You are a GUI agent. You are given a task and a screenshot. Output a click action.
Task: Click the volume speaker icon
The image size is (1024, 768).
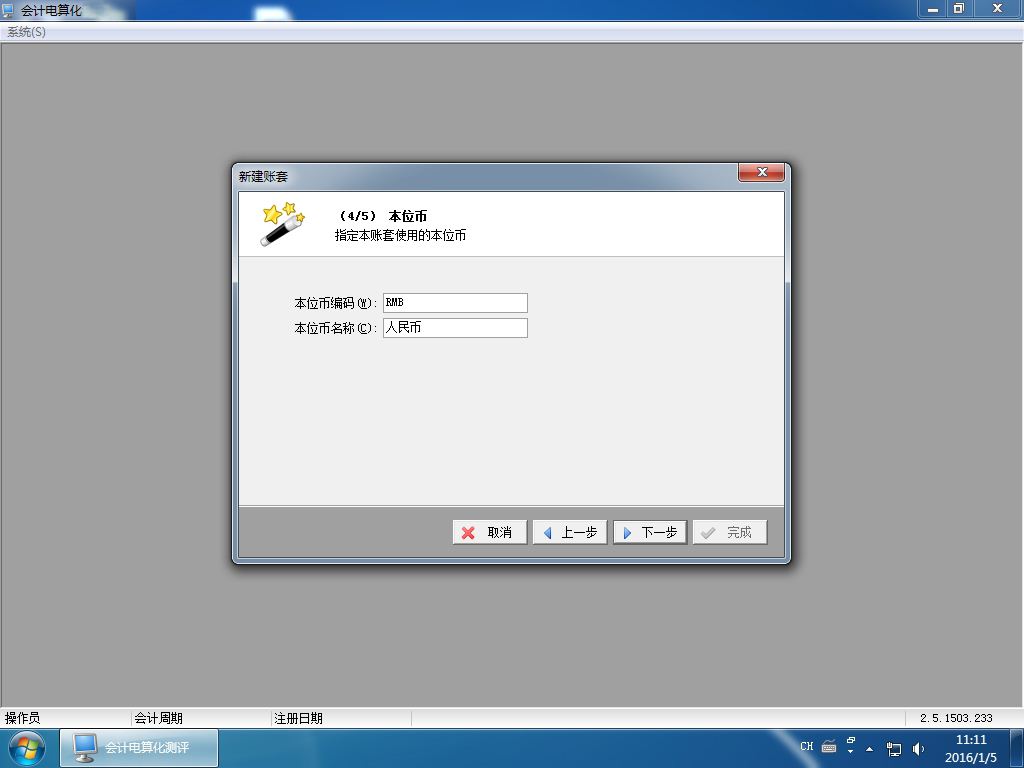tap(918, 749)
